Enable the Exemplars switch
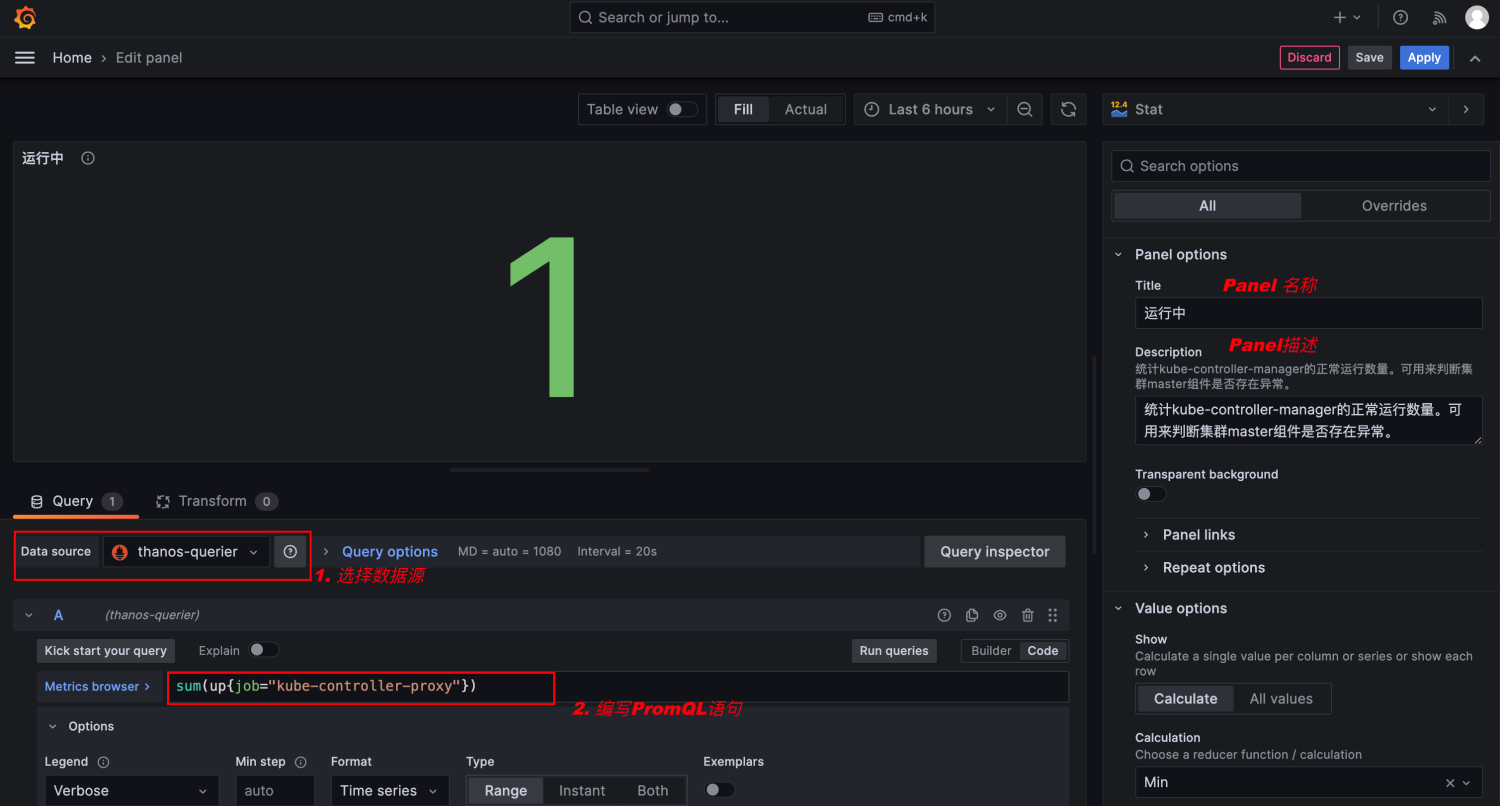This screenshot has width=1500, height=806. point(719,790)
